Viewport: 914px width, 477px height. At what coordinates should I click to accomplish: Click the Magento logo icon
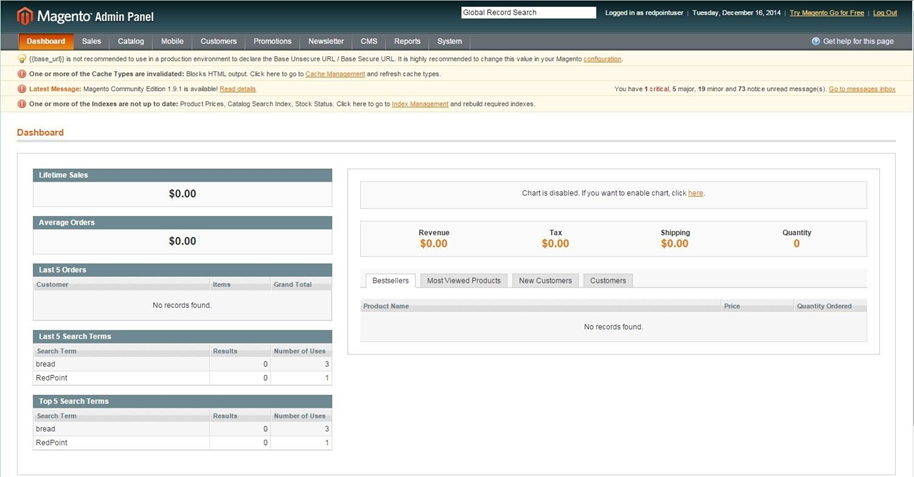[x=25, y=16]
